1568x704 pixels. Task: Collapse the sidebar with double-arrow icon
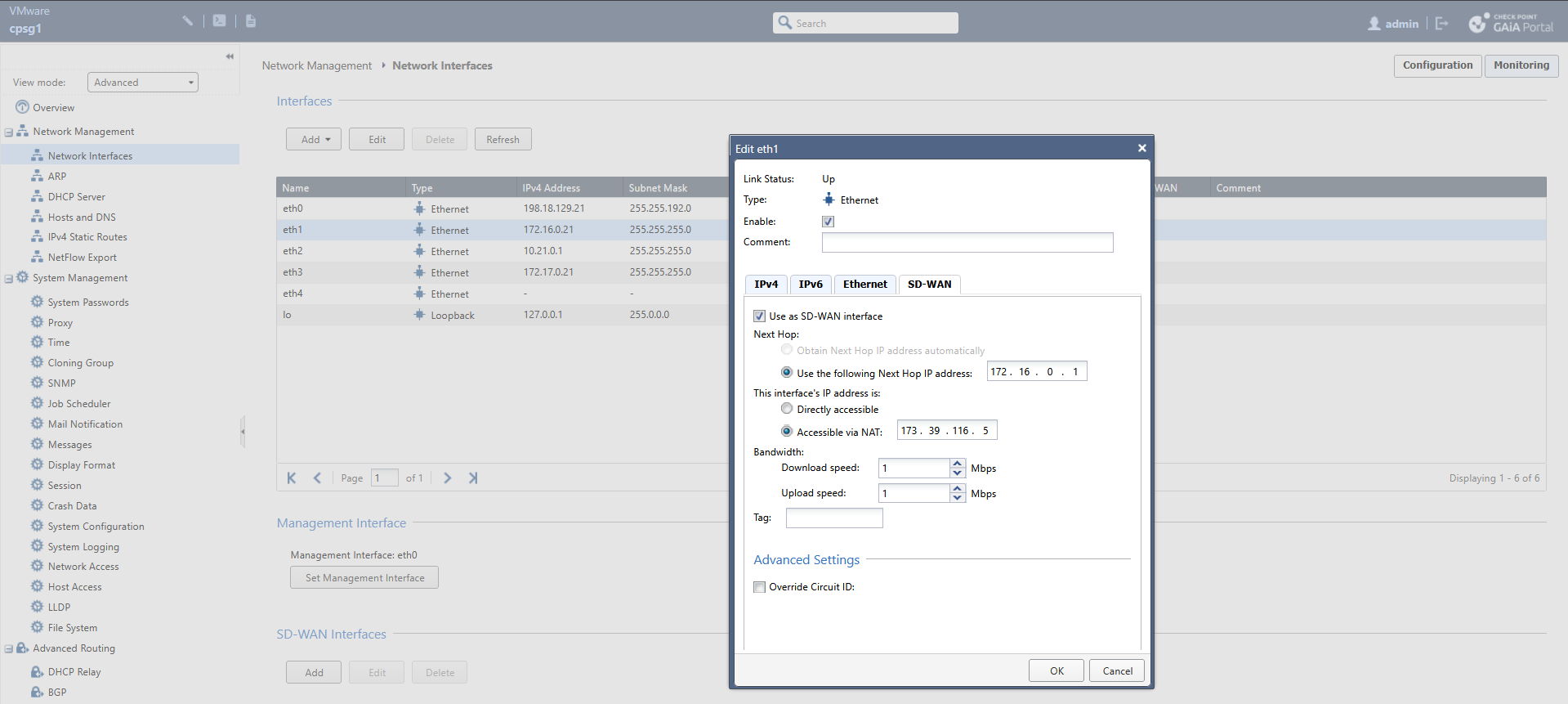pyautogui.click(x=230, y=56)
